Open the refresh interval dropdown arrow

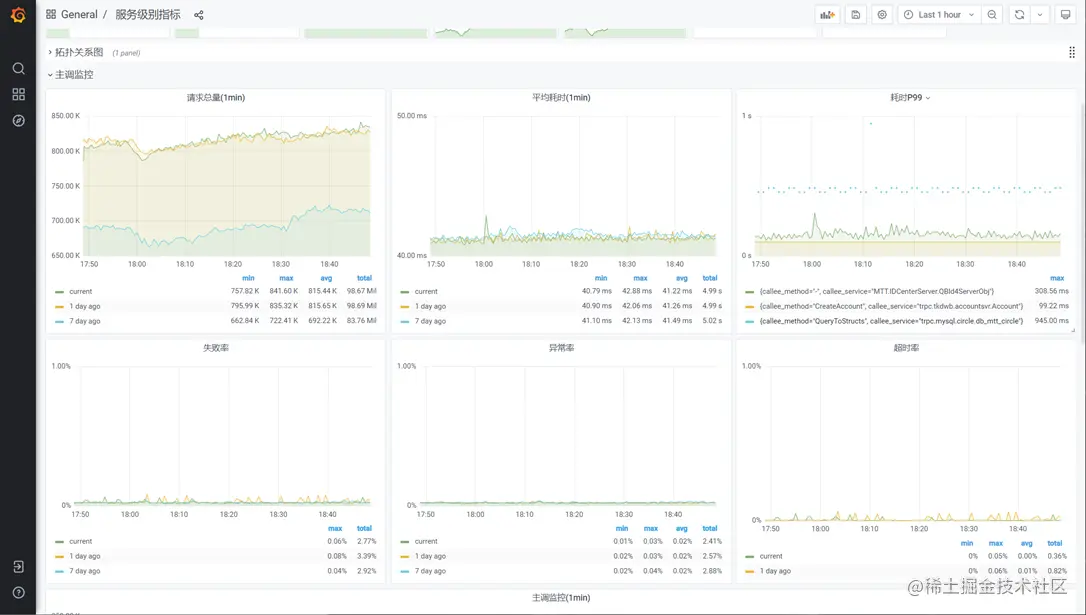(x=1040, y=15)
